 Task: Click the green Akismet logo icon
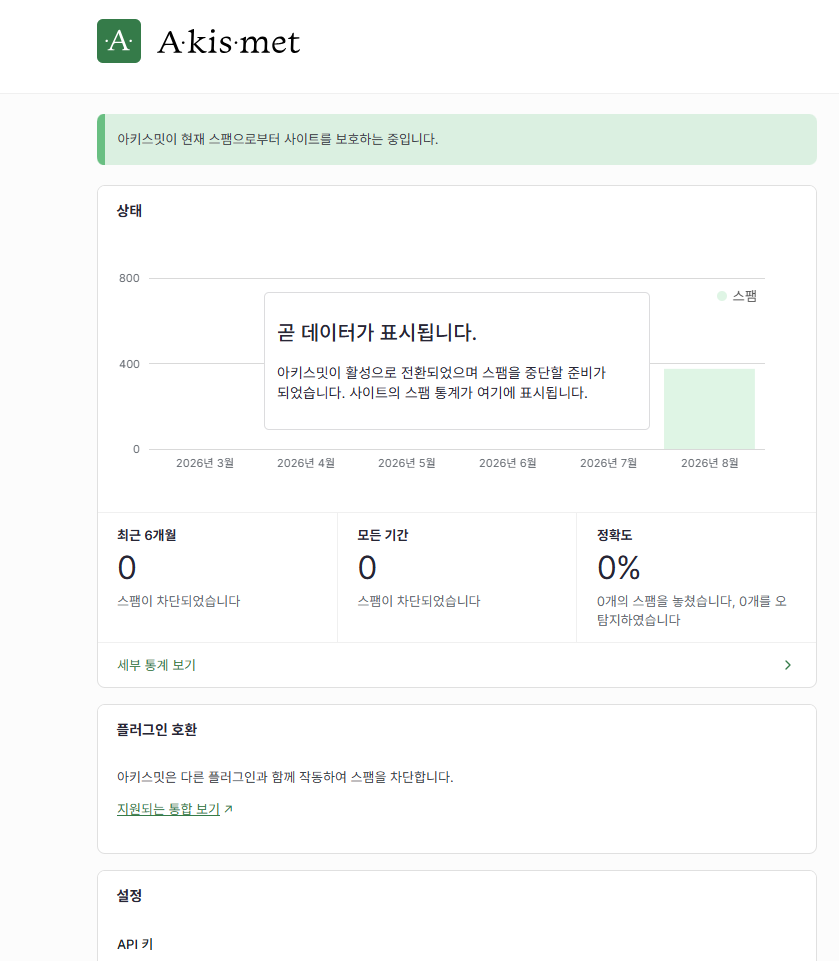point(119,41)
